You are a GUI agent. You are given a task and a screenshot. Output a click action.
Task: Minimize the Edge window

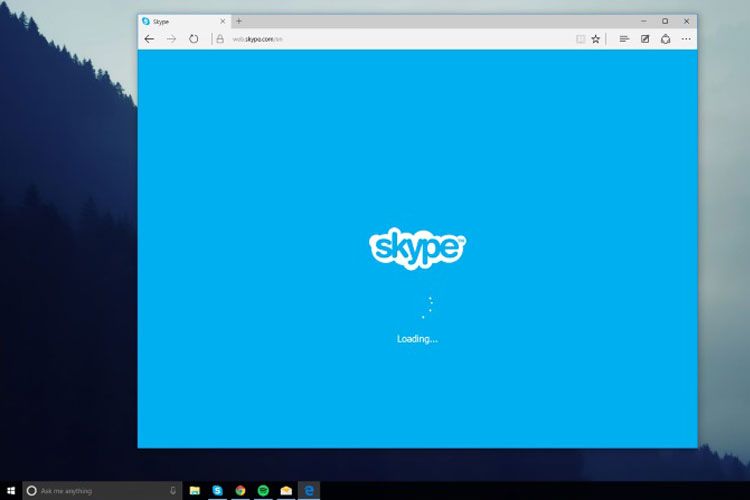click(644, 21)
